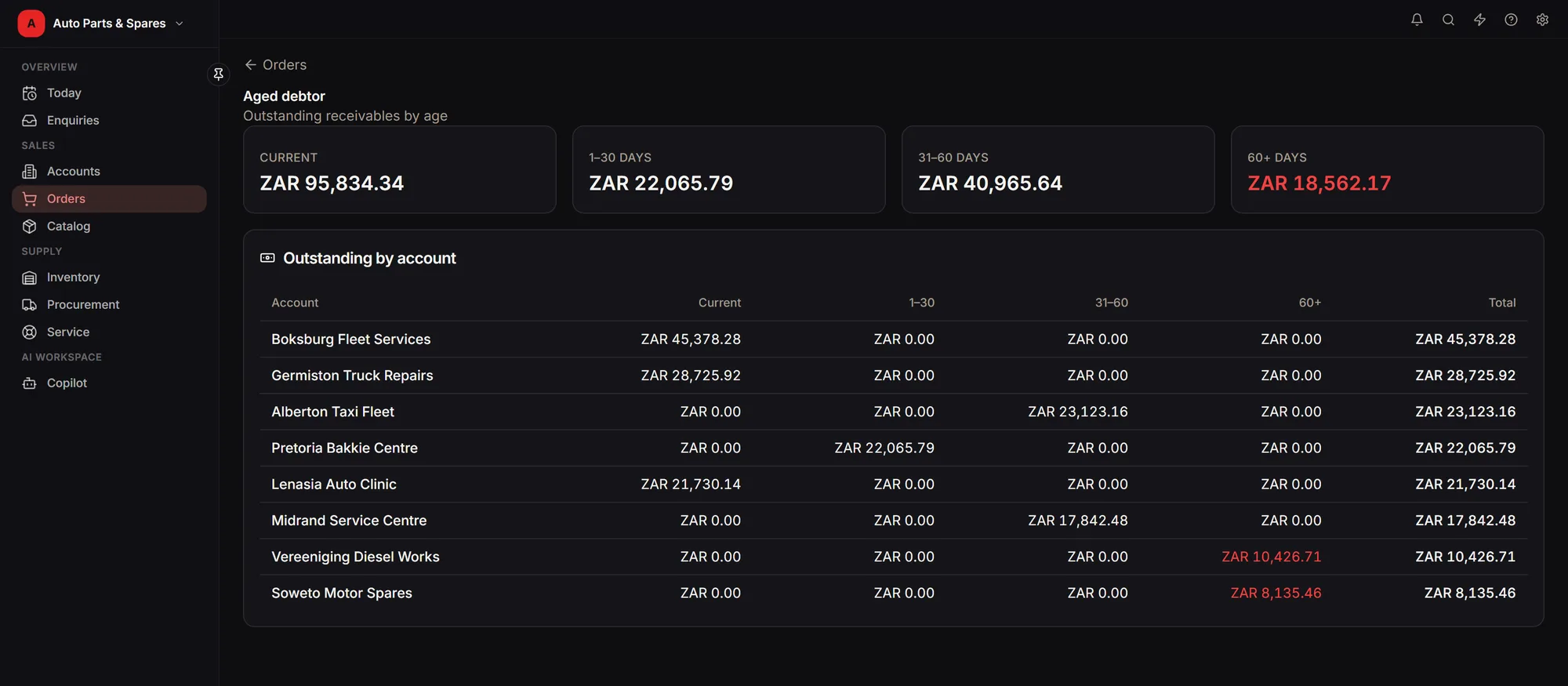Screen dimensions: 1568x686
Task: Click the red A company logo
Action: pos(31,24)
